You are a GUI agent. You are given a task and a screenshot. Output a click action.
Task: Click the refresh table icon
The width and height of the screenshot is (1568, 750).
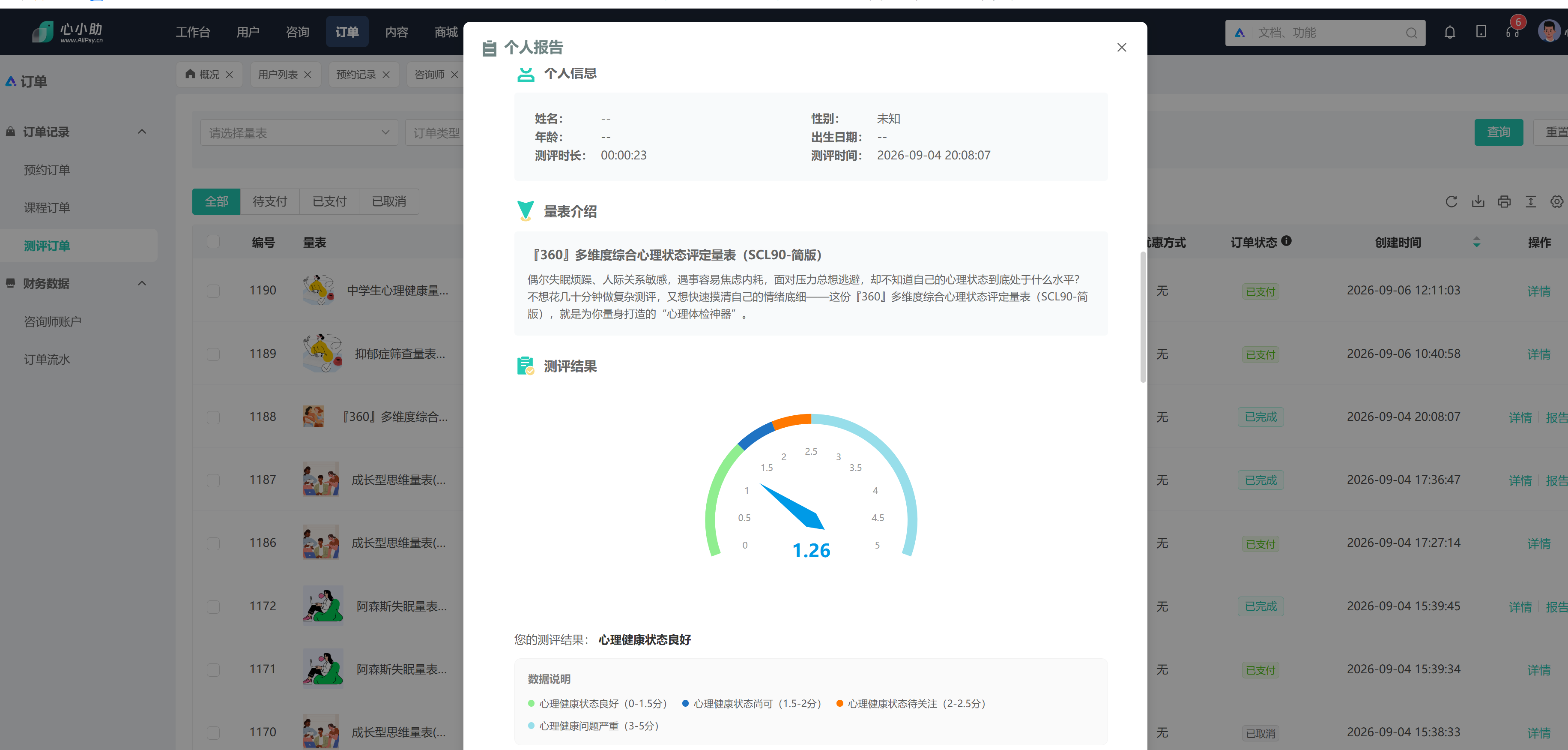click(1451, 202)
